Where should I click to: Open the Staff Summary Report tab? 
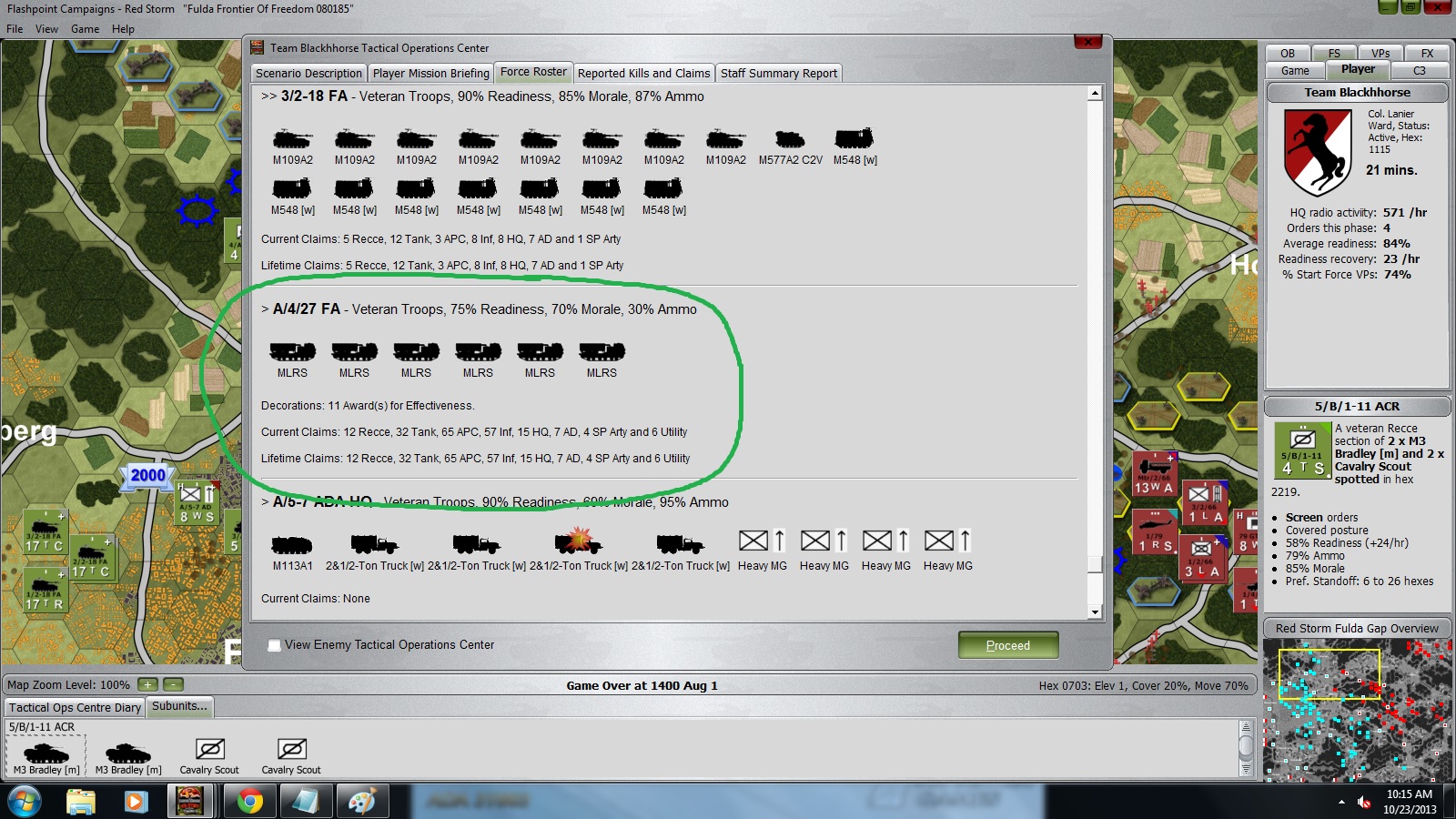pos(779,74)
